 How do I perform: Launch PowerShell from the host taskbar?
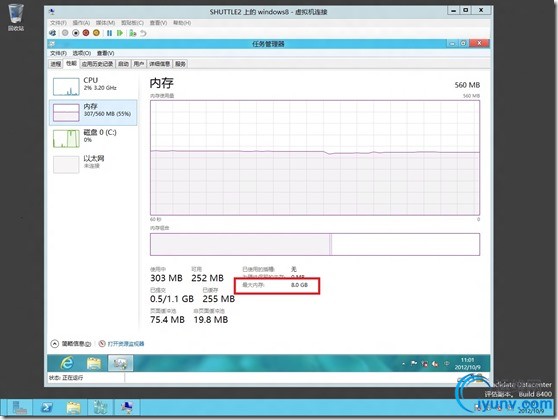47,407
